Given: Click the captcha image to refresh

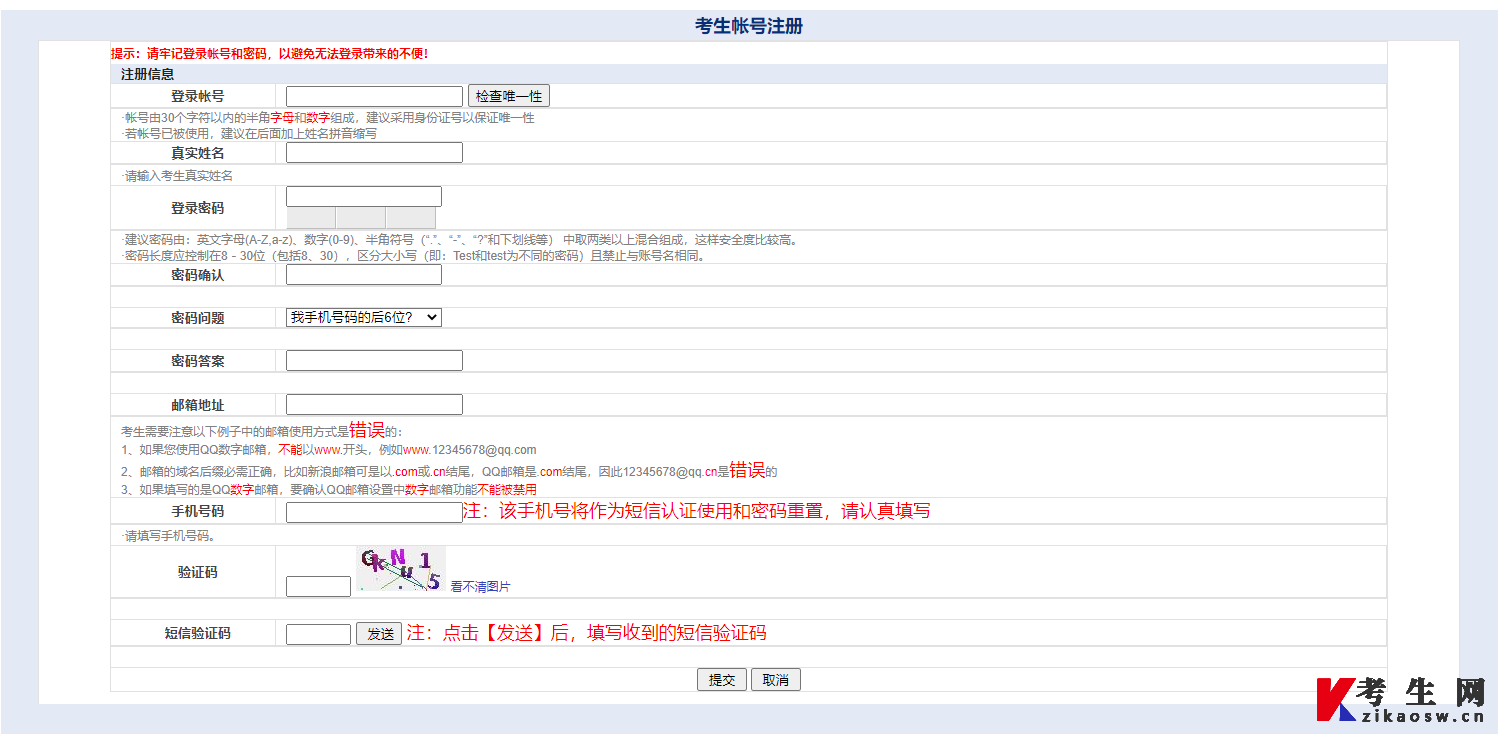Looking at the screenshot, I should (x=401, y=569).
